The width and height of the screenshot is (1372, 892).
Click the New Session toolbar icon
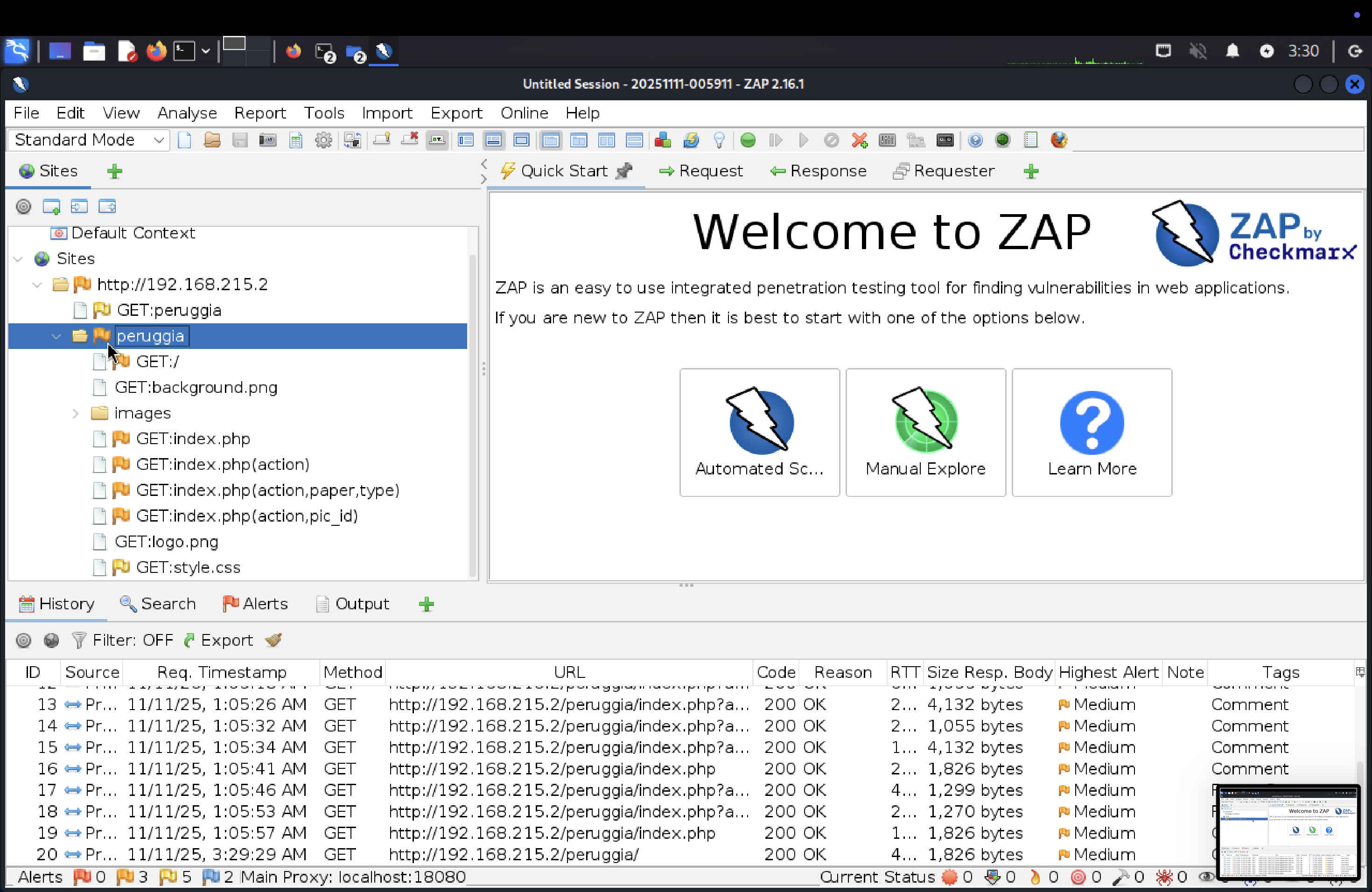(184, 140)
